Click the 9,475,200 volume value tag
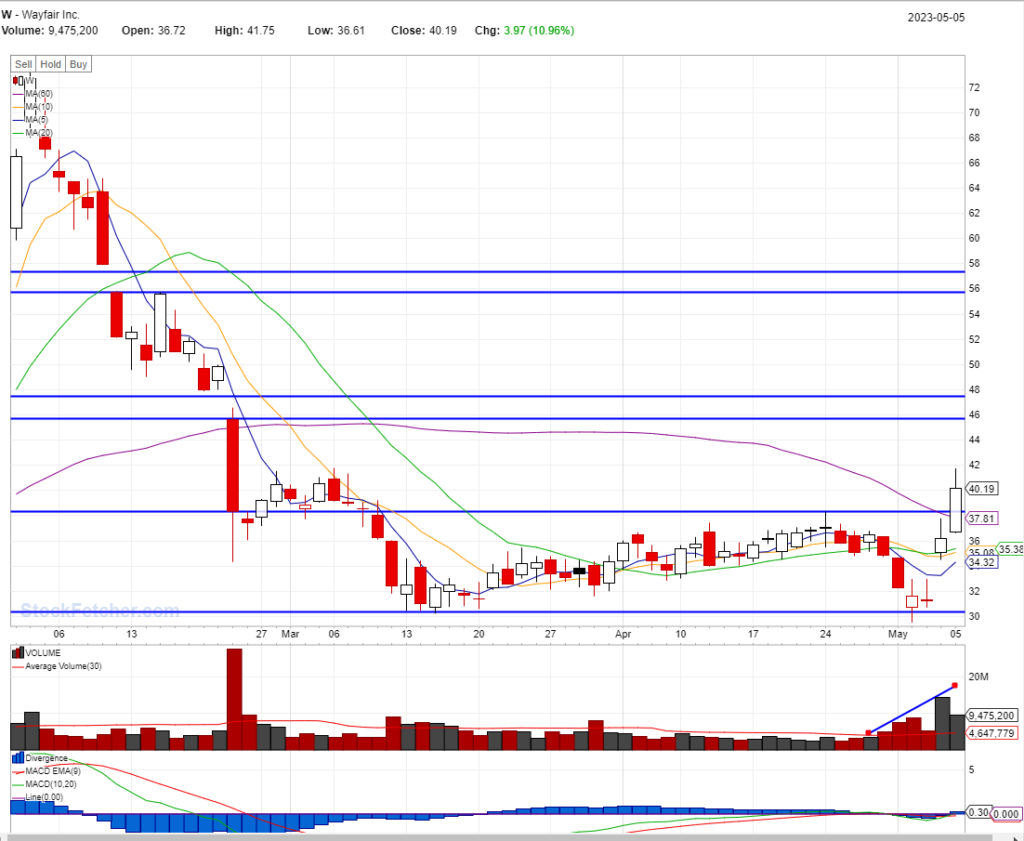The height and width of the screenshot is (841, 1024). [992, 716]
